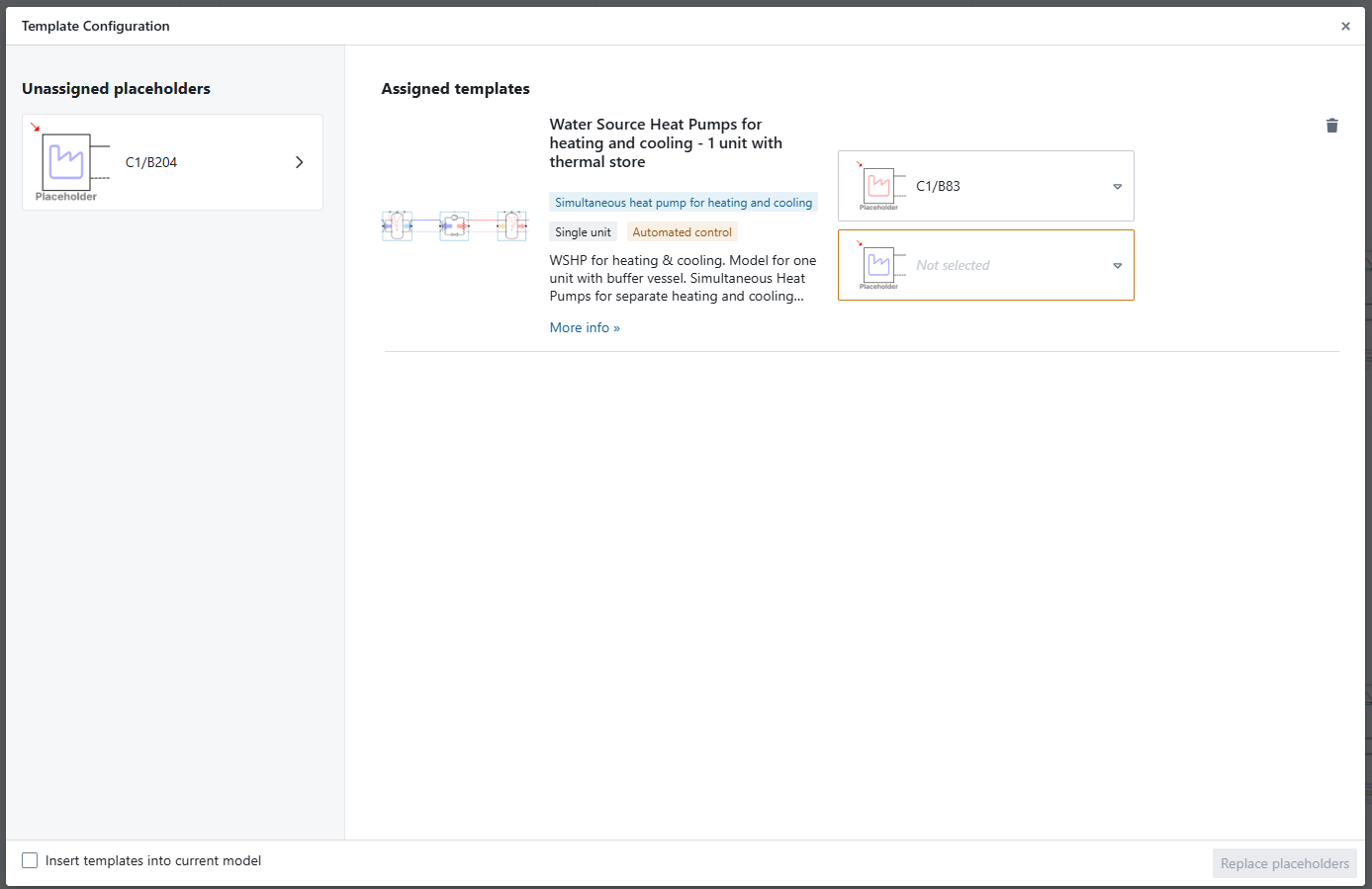This screenshot has height=889, width=1372.
Task: Click the red C1/B83 placeholder icon
Action: [879, 186]
